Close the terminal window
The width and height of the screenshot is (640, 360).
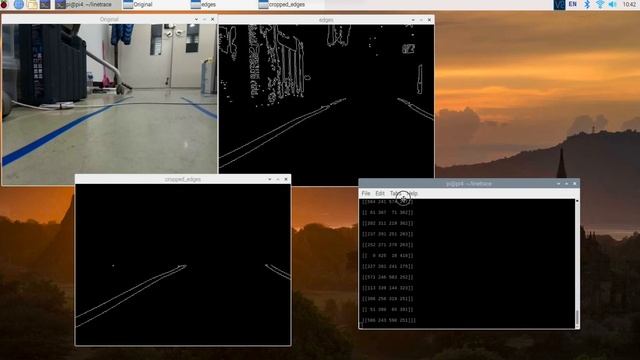[575, 184]
